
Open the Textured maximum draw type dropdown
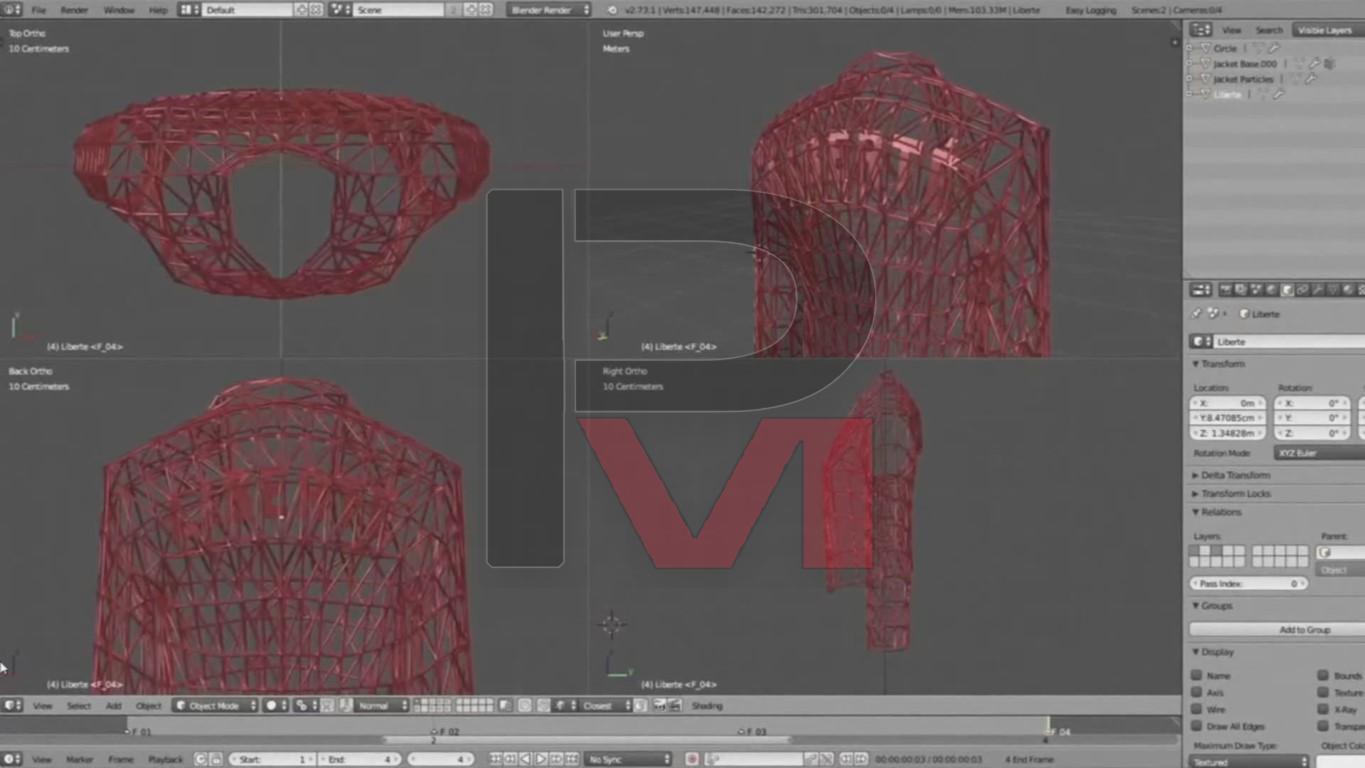tap(1249, 762)
